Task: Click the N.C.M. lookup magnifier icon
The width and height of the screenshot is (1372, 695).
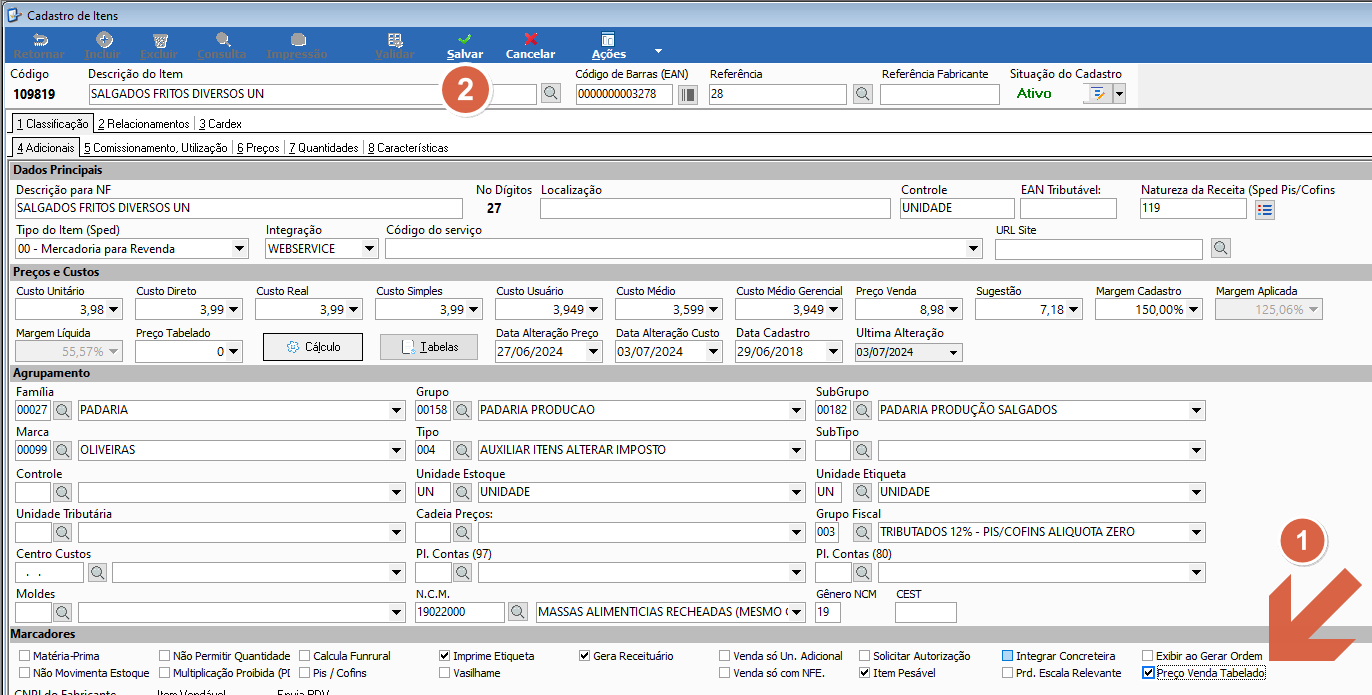Action: [x=517, y=611]
